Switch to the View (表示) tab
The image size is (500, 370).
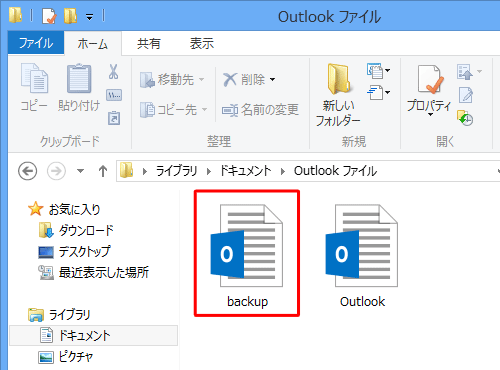tap(202, 44)
